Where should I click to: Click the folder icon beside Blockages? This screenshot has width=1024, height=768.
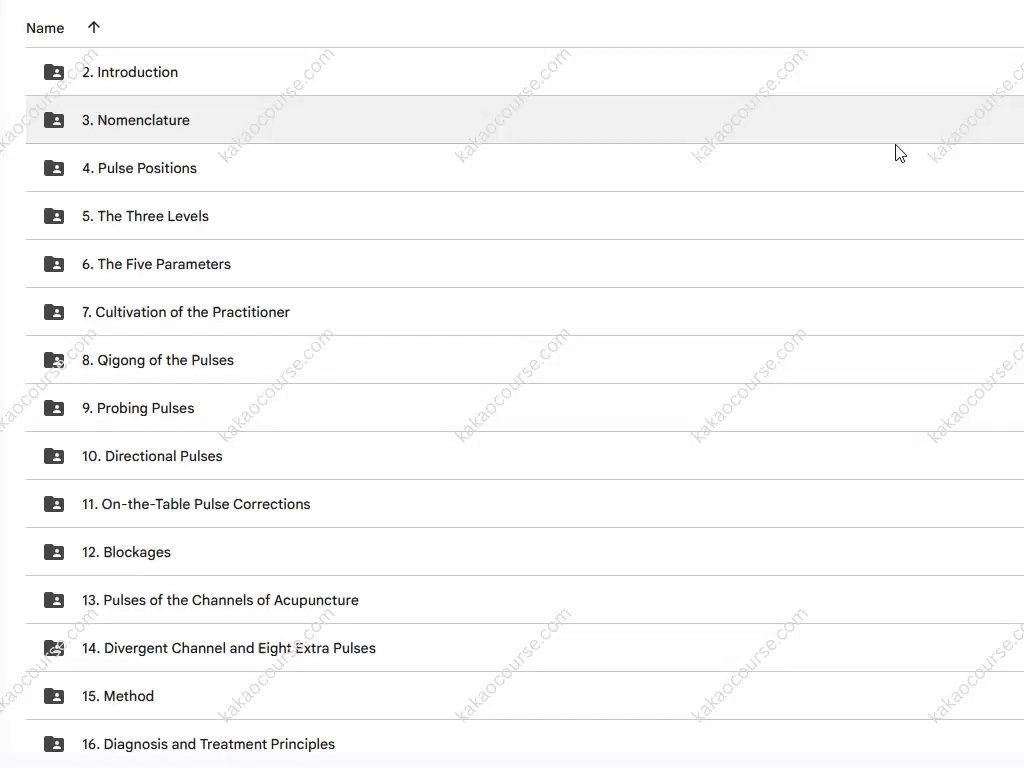tap(54, 552)
